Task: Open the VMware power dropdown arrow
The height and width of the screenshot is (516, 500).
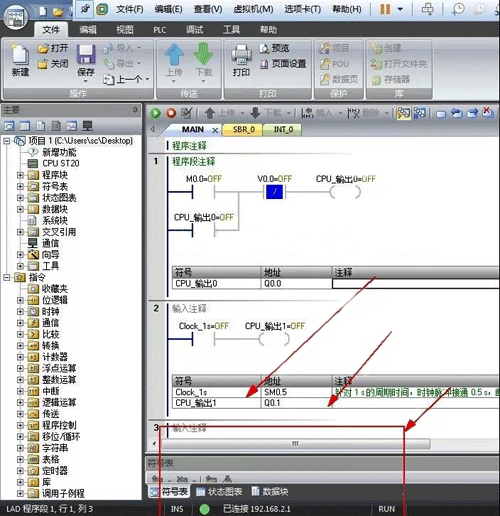Action: [x=400, y=9]
